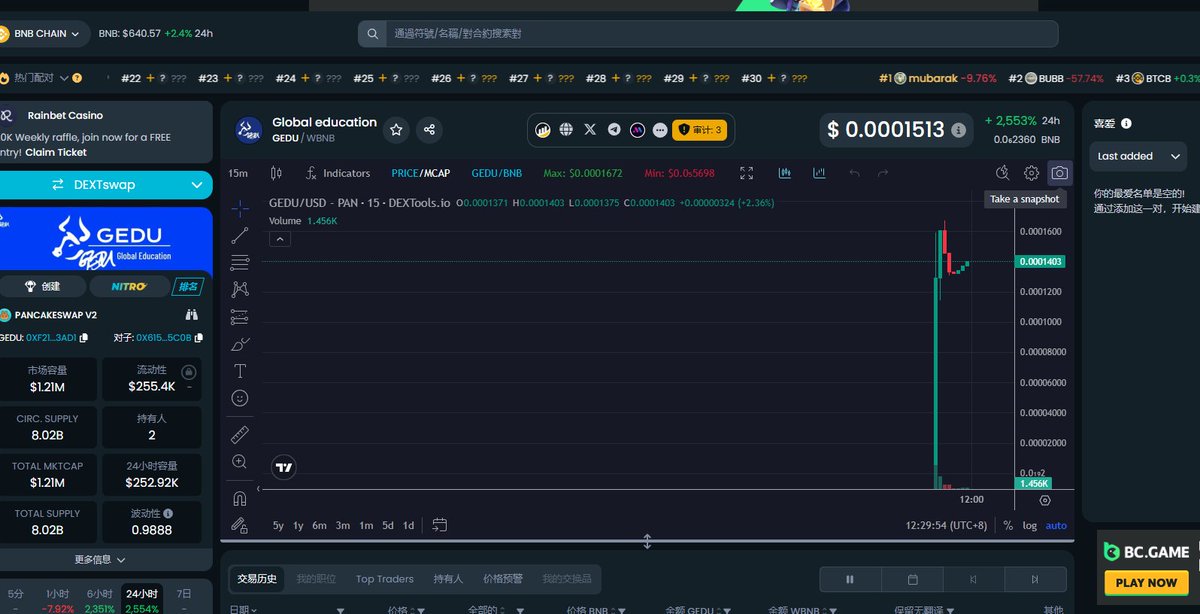Select the 交易历史 trade history tab
The height and width of the screenshot is (614, 1200).
pyautogui.click(x=257, y=579)
